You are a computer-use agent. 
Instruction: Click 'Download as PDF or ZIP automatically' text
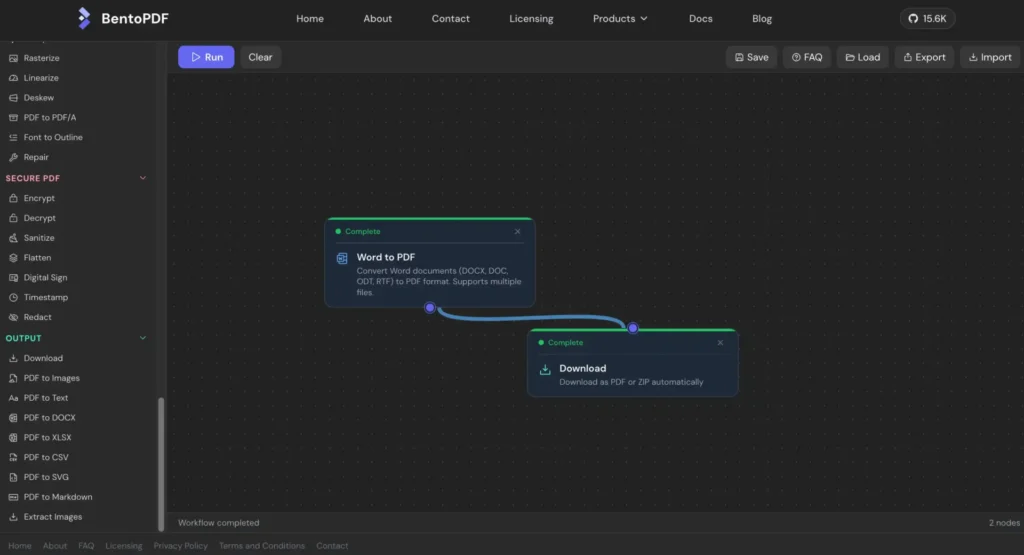click(631, 382)
